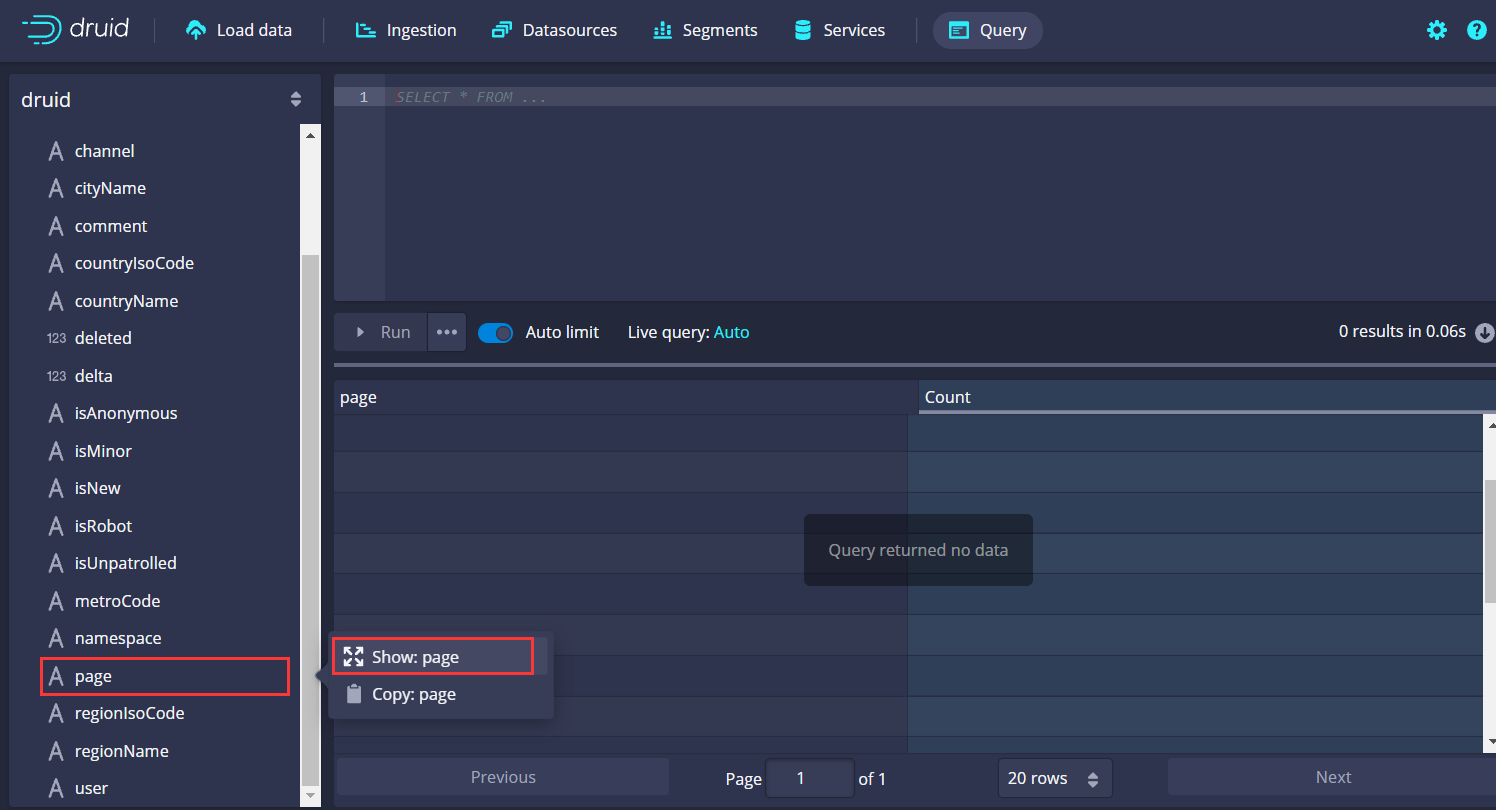Click the string icon beside countryName
The height and width of the screenshot is (810, 1496).
tap(56, 301)
